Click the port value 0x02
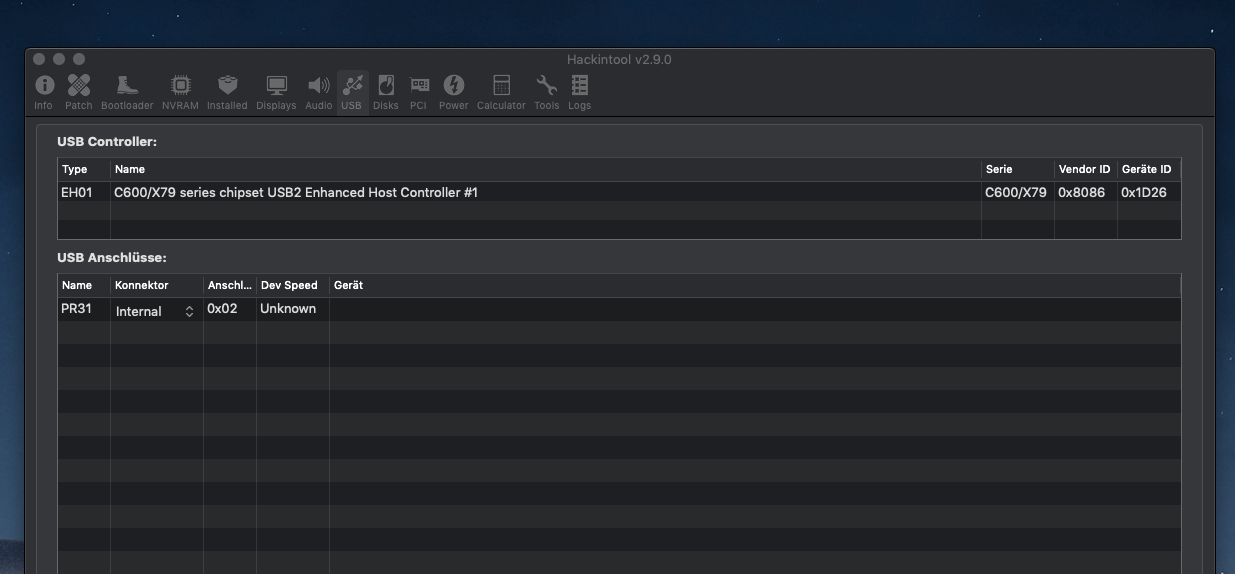Image resolution: width=1235 pixels, height=574 pixels. click(x=222, y=309)
